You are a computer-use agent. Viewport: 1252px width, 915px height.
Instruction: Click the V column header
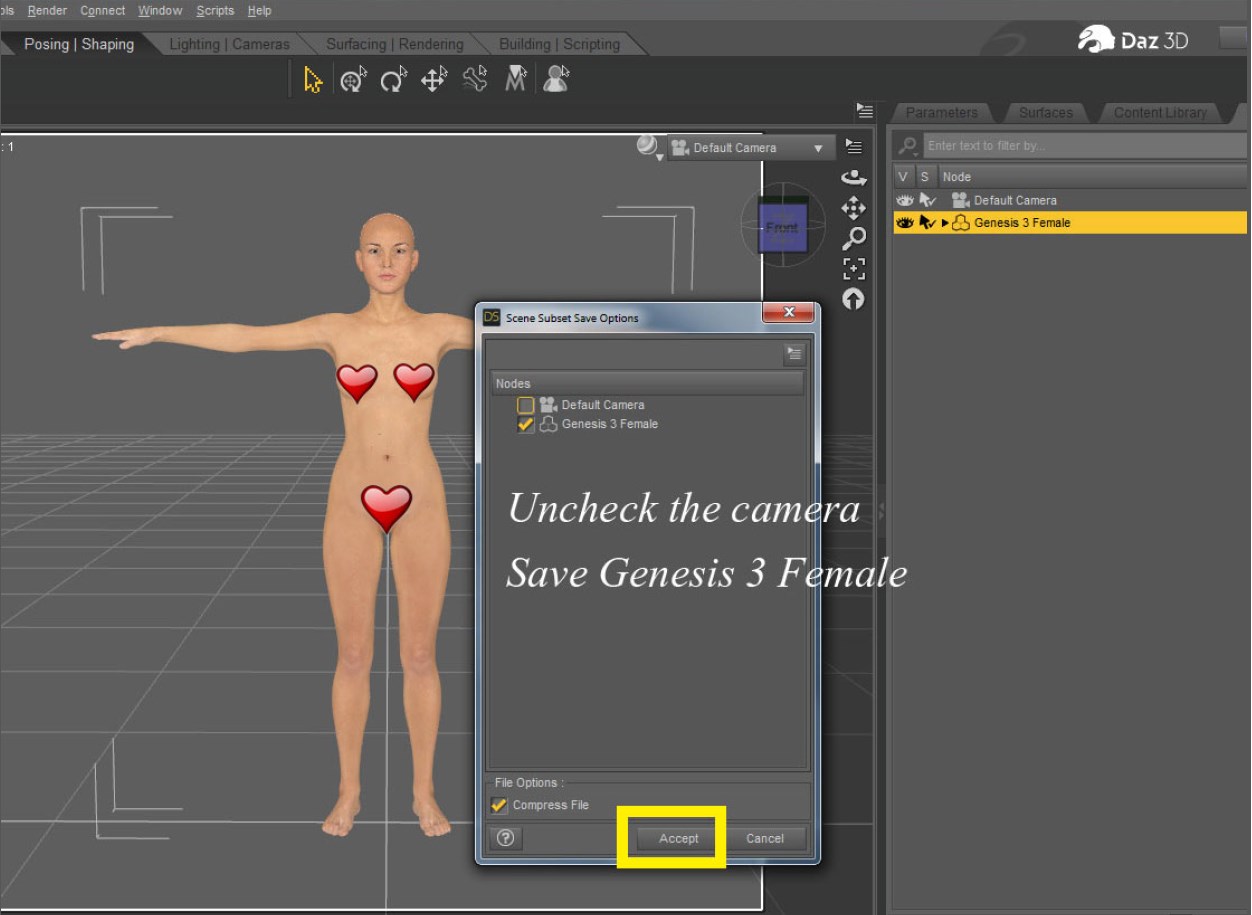904,177
